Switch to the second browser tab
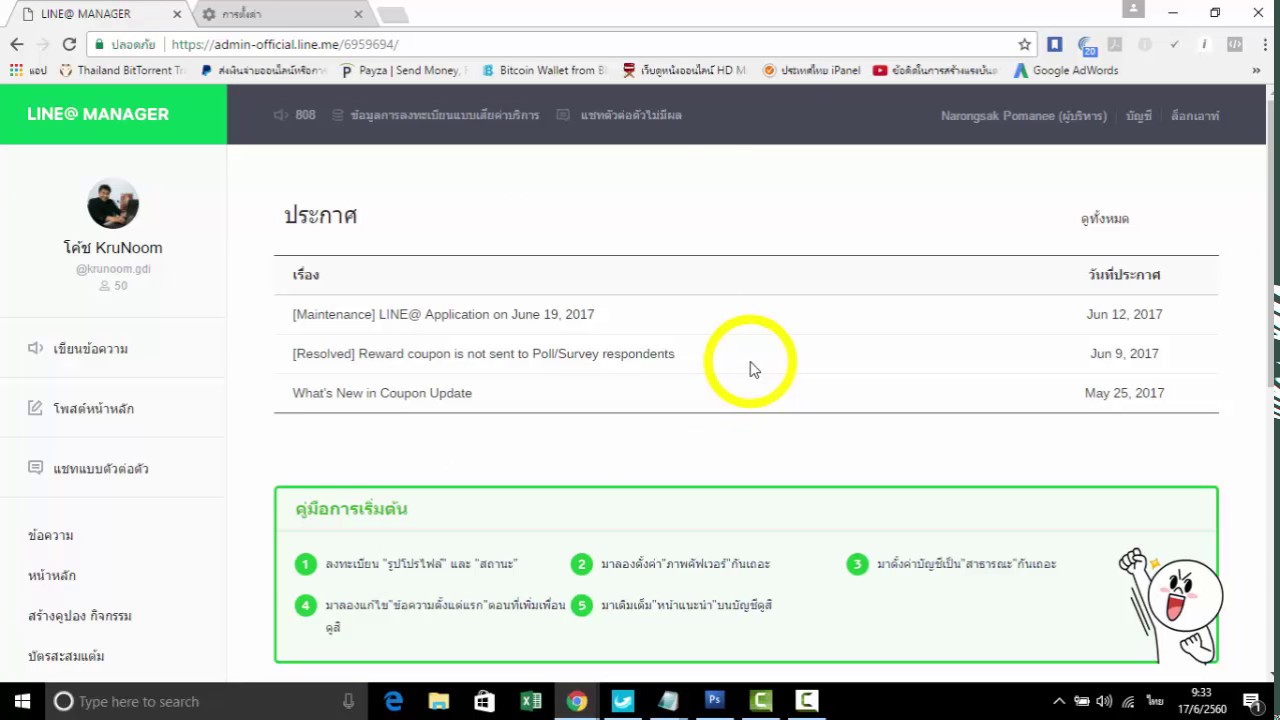Viewport: 1280px width, 720px height. pos(283,14)
